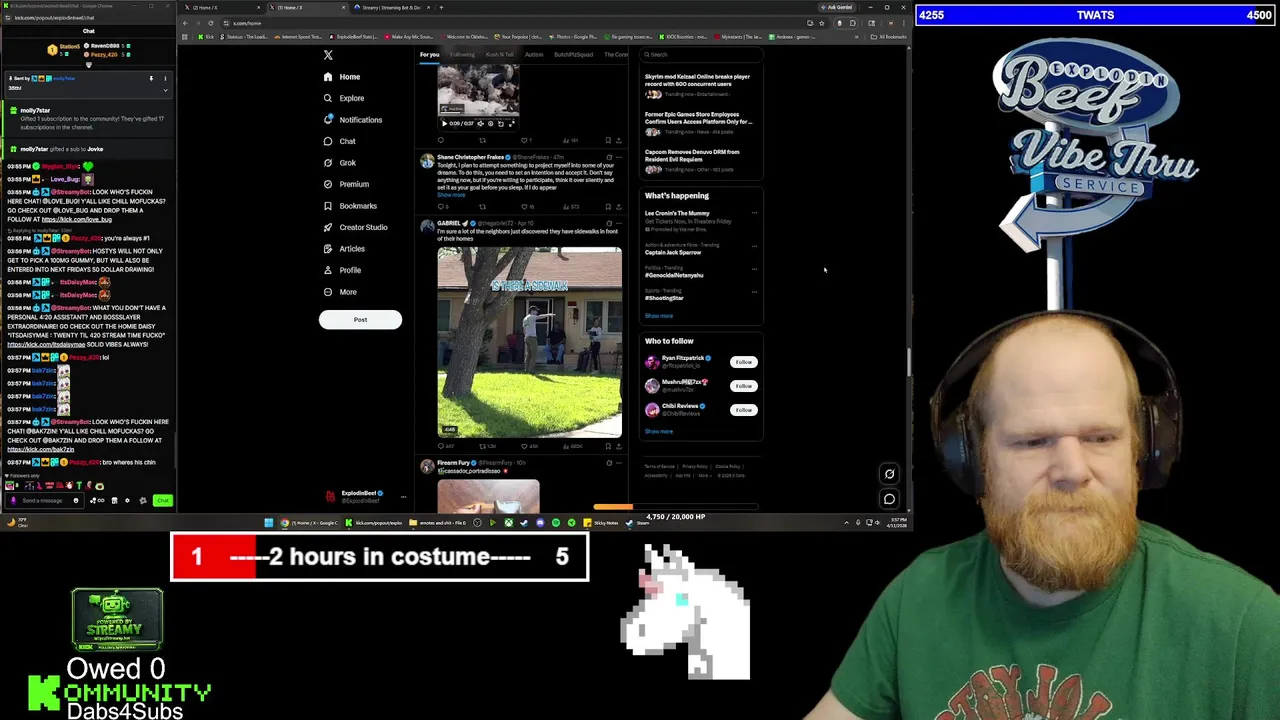Open the Kick bookmark in the bookmarks bar
Screen dimensions: 1280x720
click(x=208, y=37)
